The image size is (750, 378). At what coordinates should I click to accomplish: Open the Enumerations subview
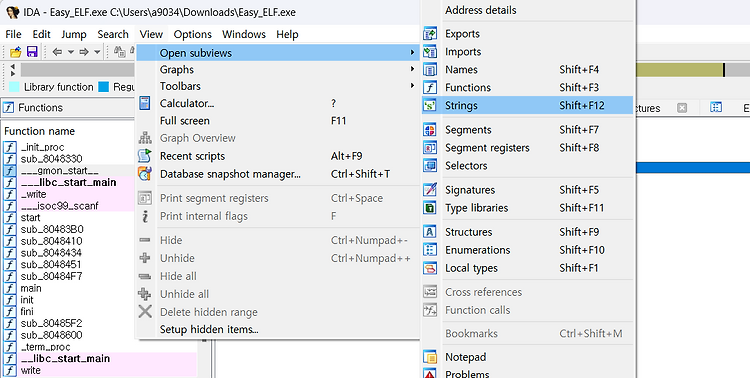[527, 250]
